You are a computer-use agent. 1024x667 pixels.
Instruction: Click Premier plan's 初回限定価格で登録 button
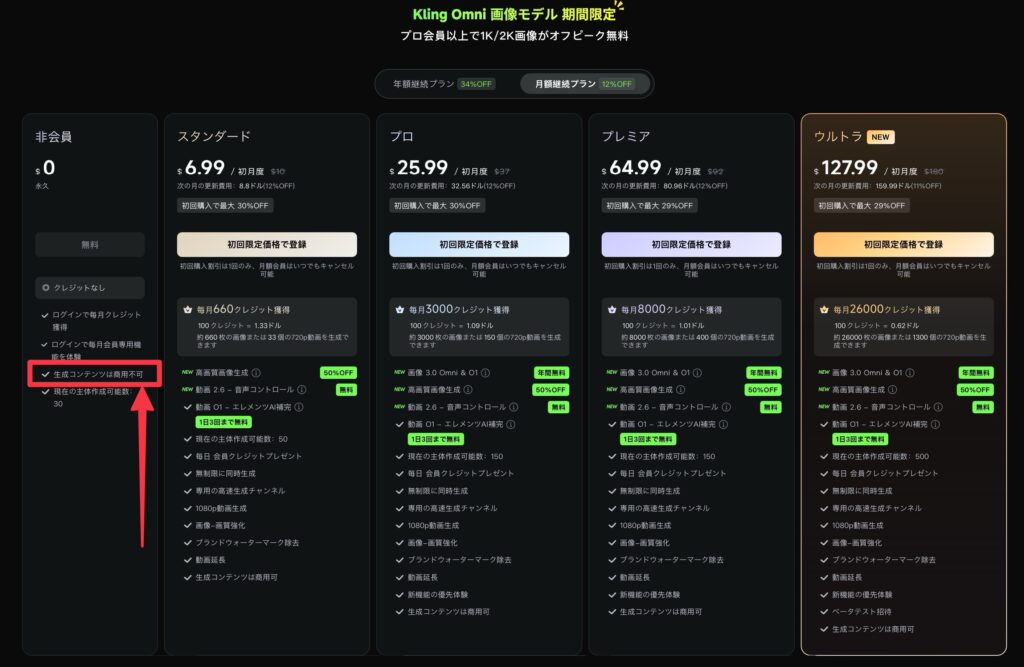click(x=691, y=245)
